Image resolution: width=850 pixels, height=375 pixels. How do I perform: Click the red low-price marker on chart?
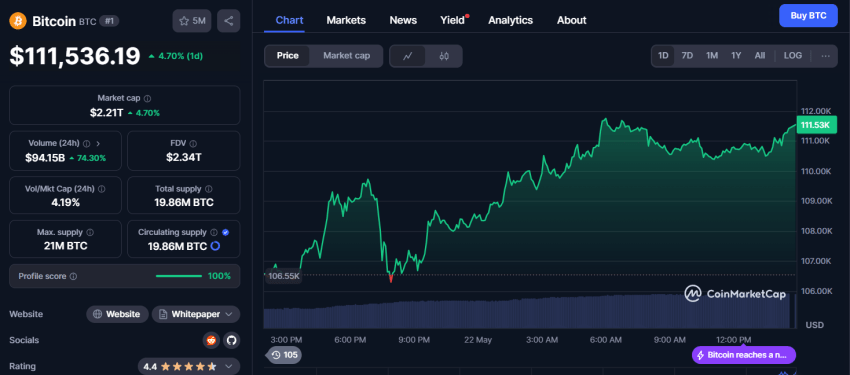coord(391,279)
